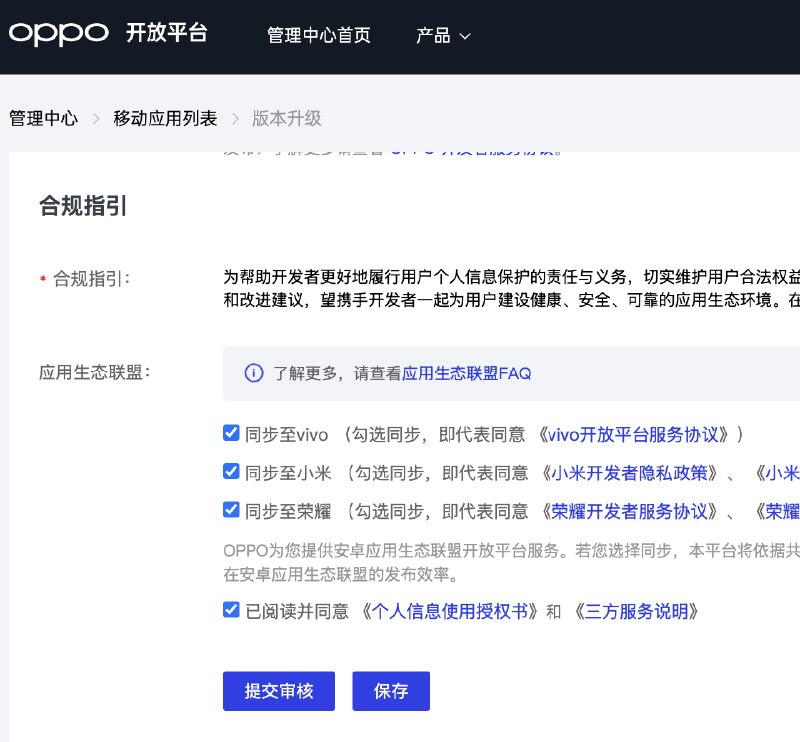Open the 小米开发者隐私政策 link
This screenshot has width=800, height=742.
click(x=630, y=473)
